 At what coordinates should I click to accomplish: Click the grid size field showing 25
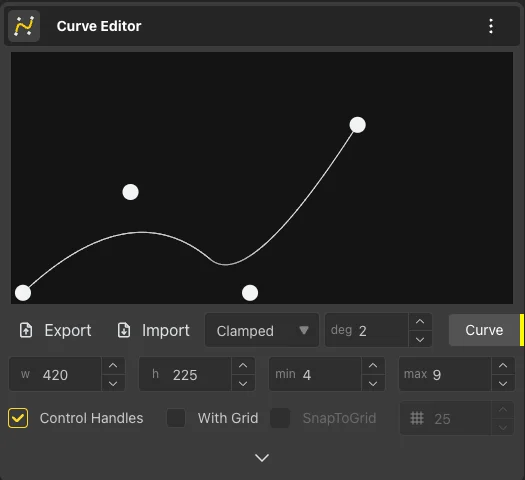point(446,418)
